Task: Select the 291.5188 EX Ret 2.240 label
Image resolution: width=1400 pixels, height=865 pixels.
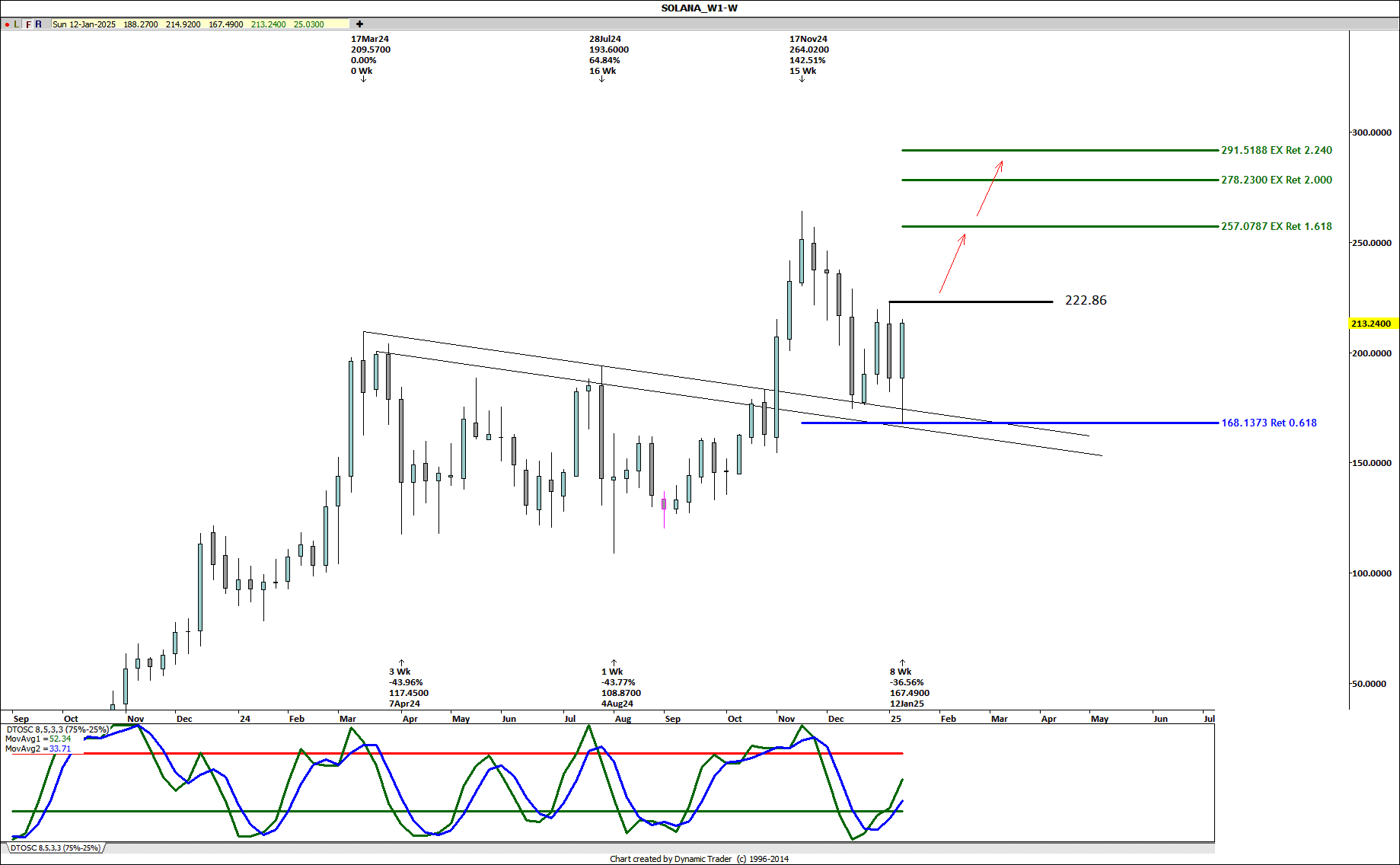Action: point(1276,151)
